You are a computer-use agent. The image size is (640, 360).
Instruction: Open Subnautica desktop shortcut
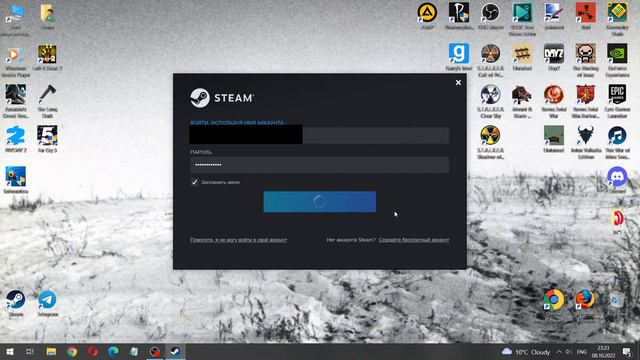(x=16, y=180)
